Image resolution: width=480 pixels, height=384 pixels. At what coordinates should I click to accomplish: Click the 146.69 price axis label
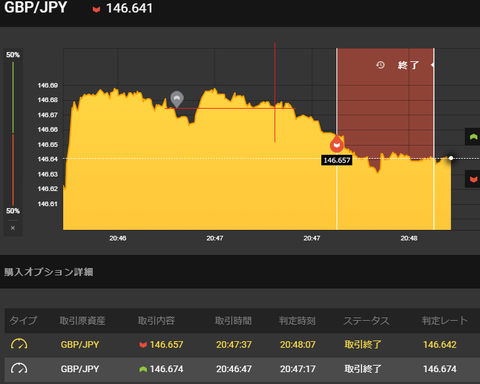click(x=48, y=86)
